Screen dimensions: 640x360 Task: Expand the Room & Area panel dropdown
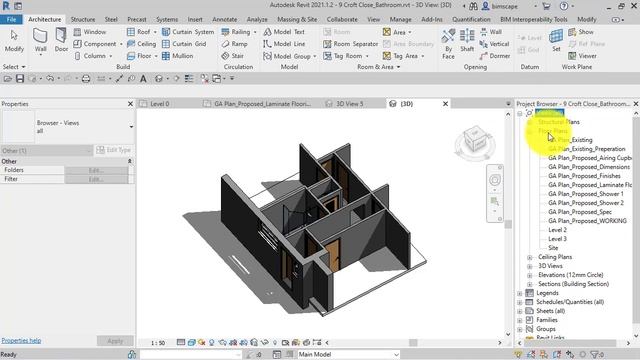399,67
